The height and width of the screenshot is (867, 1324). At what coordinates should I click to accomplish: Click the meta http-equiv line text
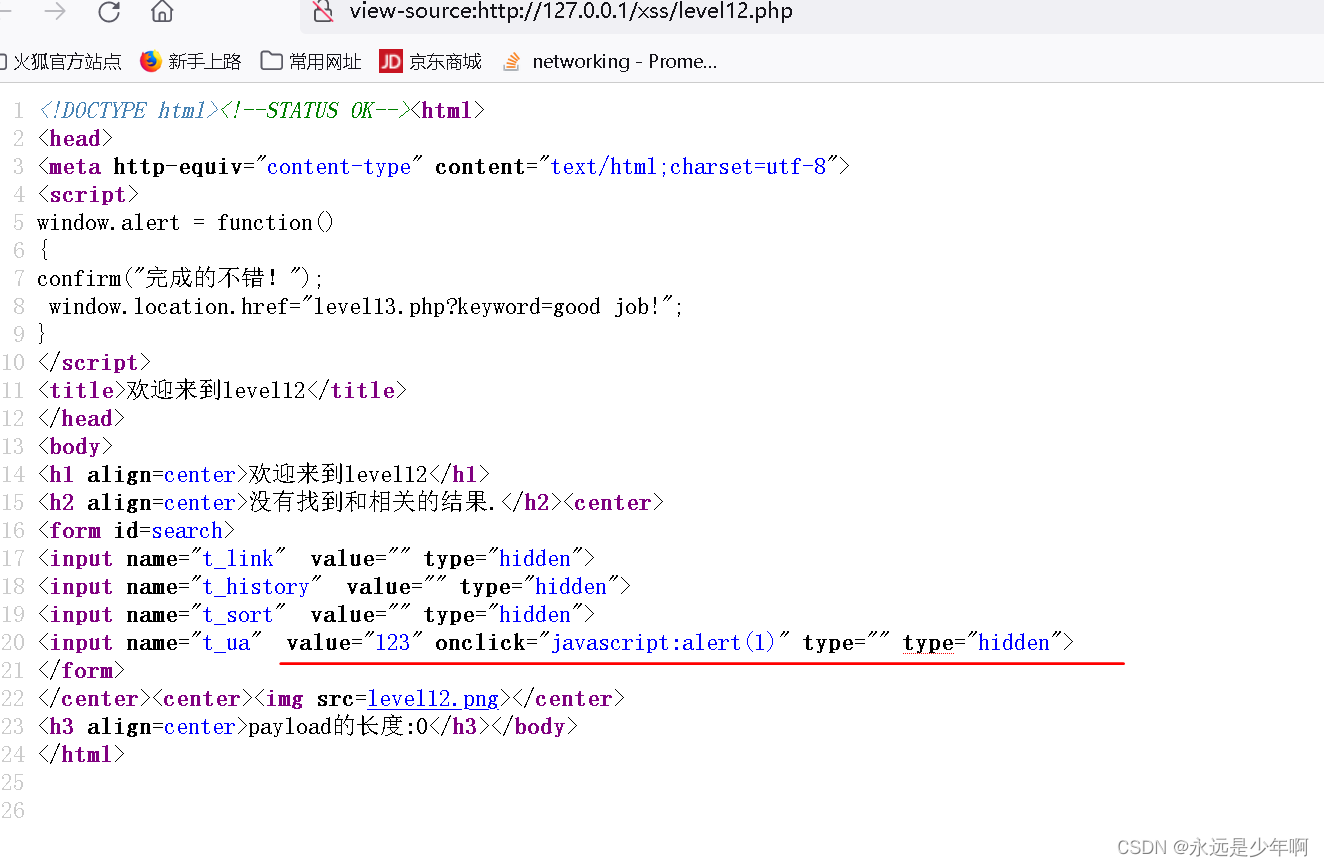click(443, 167)
